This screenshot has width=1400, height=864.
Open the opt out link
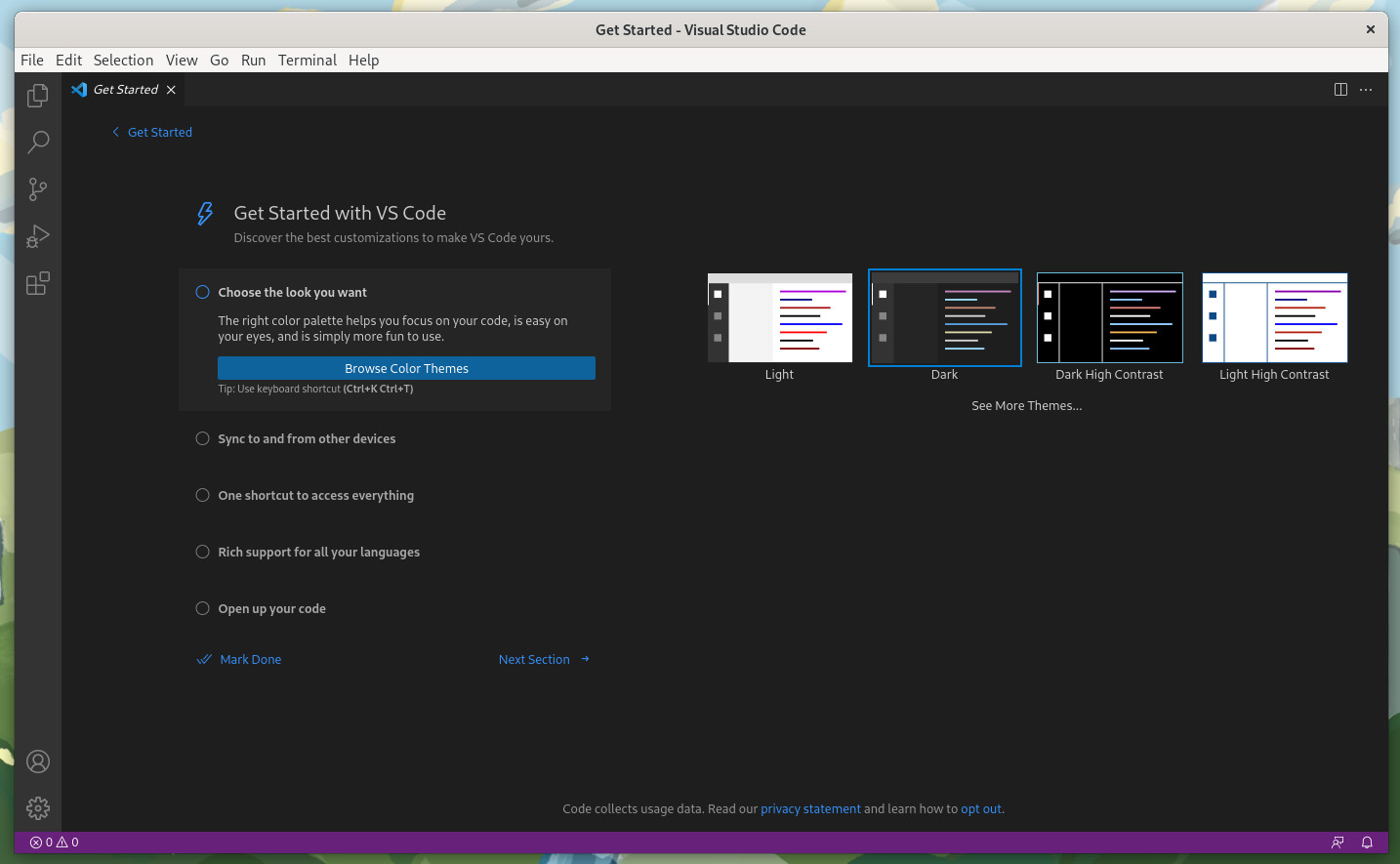point(981,809)
